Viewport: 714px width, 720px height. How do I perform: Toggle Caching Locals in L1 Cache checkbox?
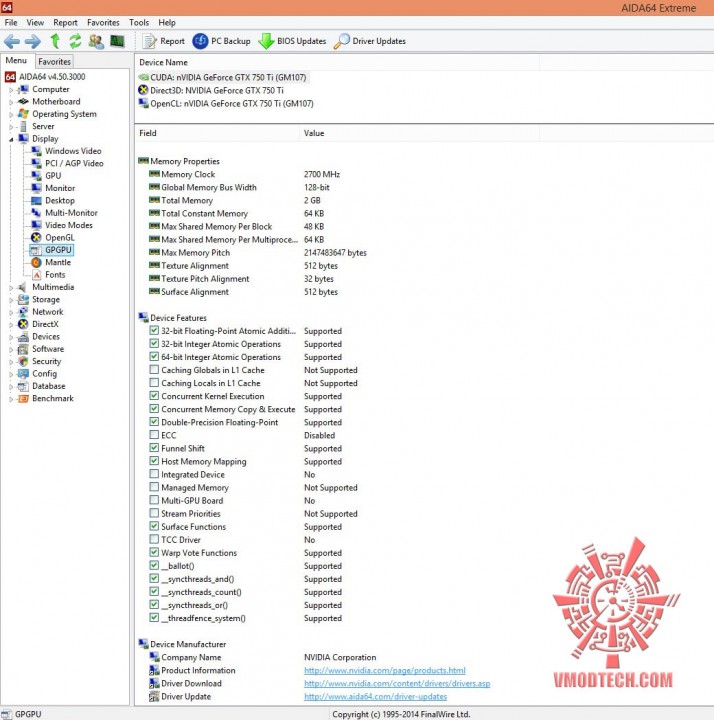tap(154, 382)
